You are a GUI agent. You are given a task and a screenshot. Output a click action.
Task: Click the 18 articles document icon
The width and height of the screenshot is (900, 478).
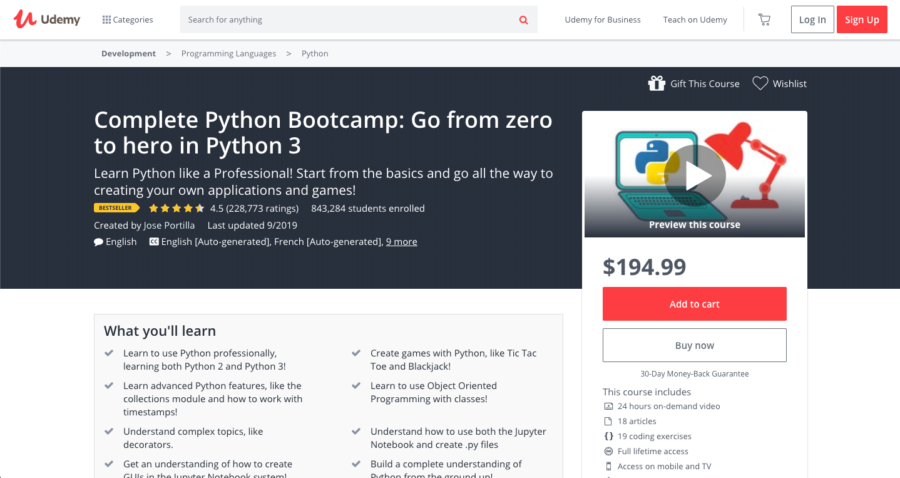(608, 421)
